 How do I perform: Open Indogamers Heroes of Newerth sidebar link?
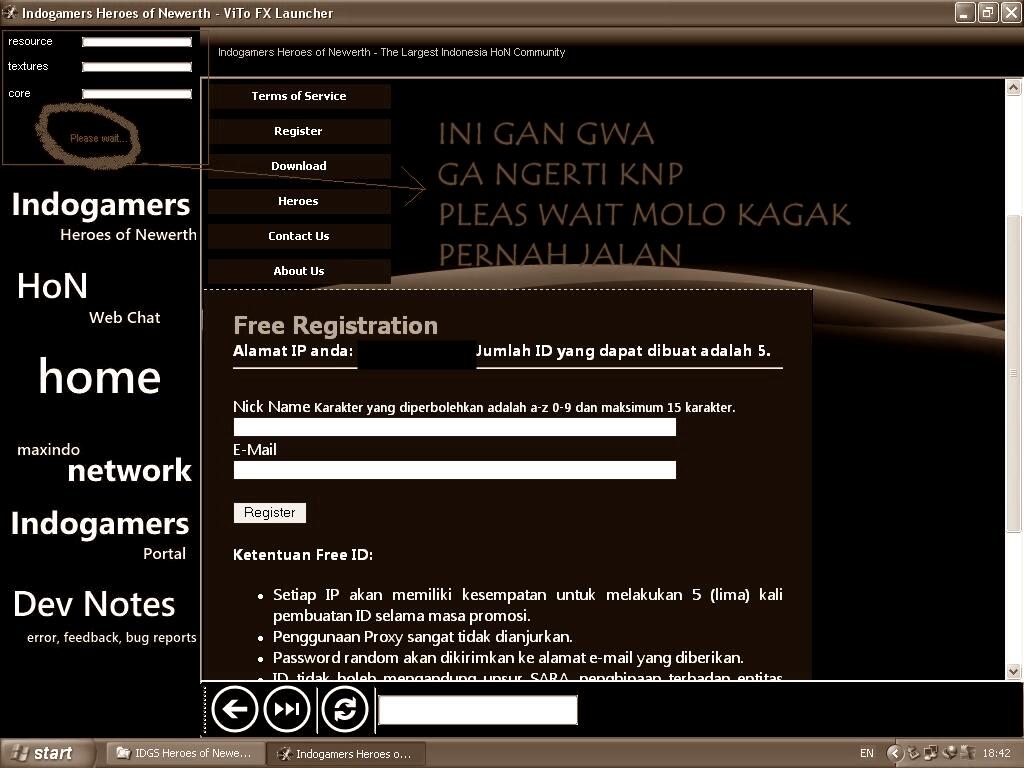coord(103,216)
